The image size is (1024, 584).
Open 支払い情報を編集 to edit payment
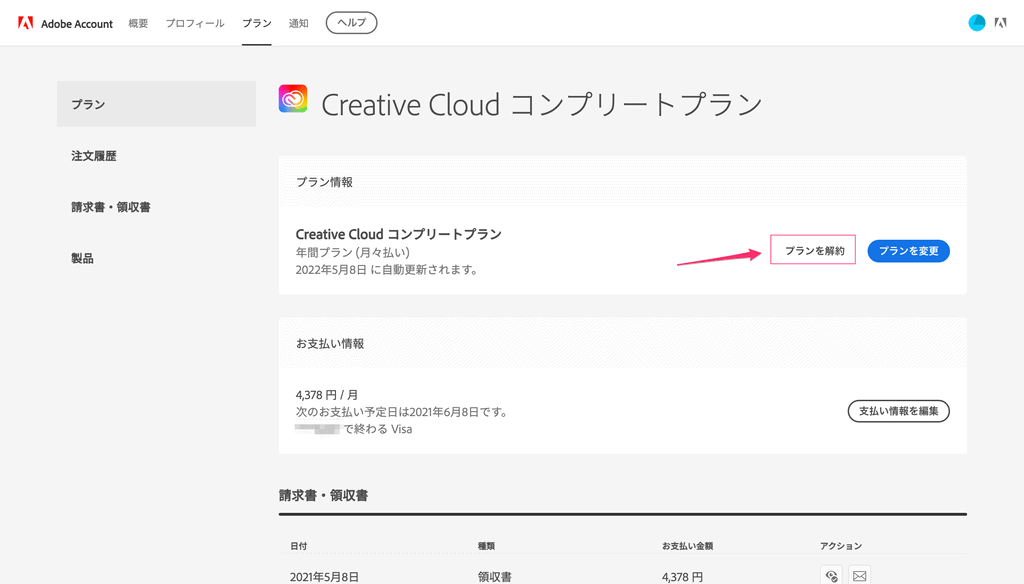click(898, 411)
